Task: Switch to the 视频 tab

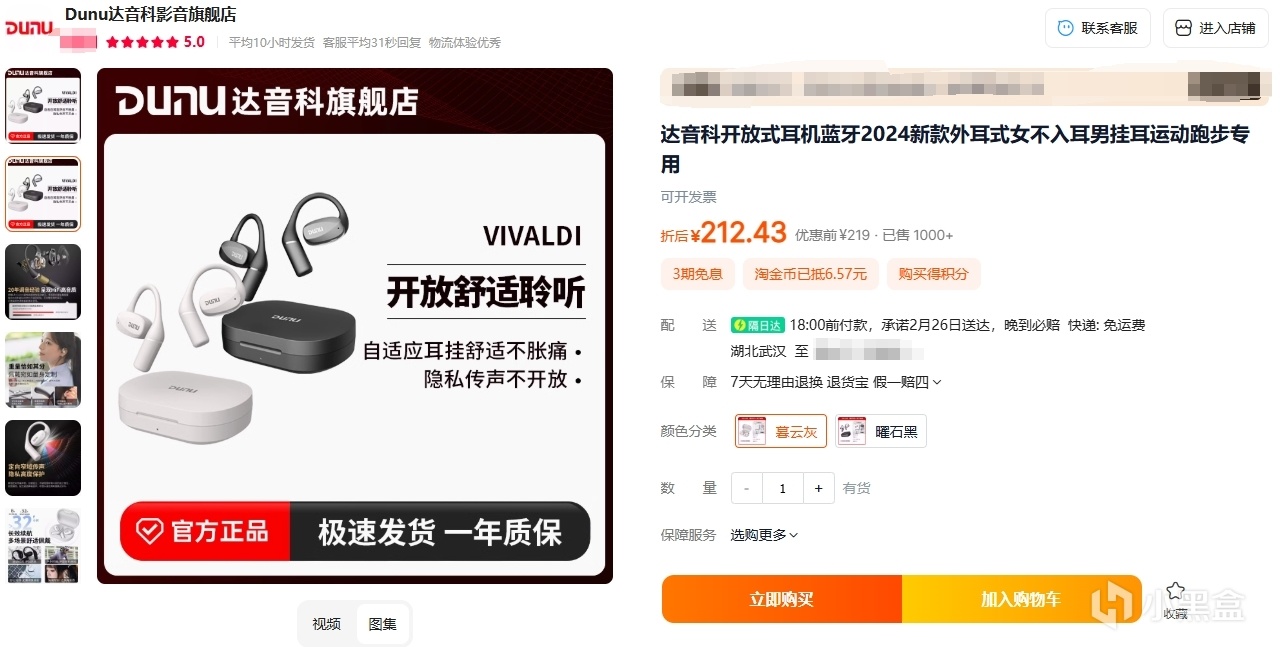Action: 326,624
